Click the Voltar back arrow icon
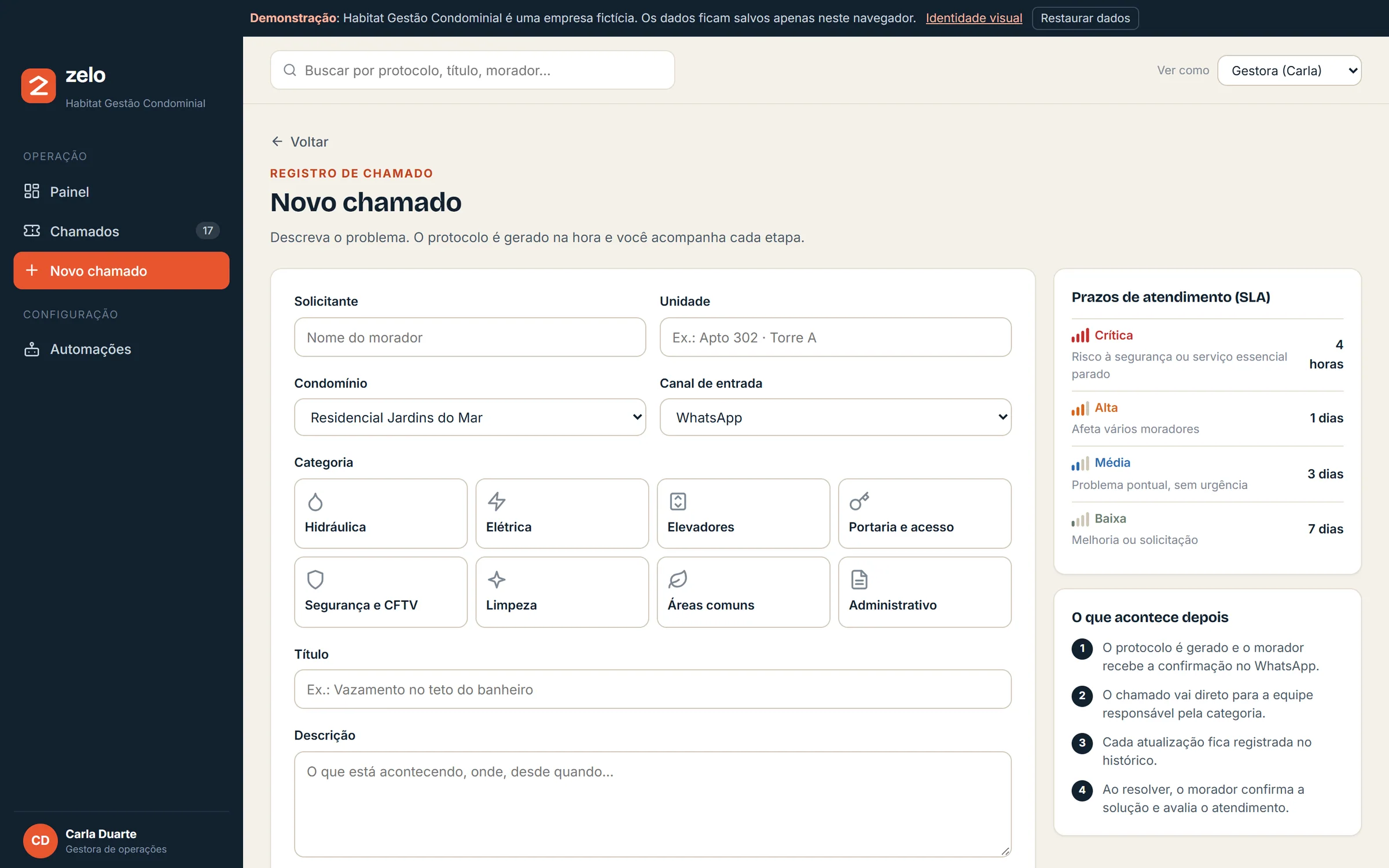 point(277,141)
